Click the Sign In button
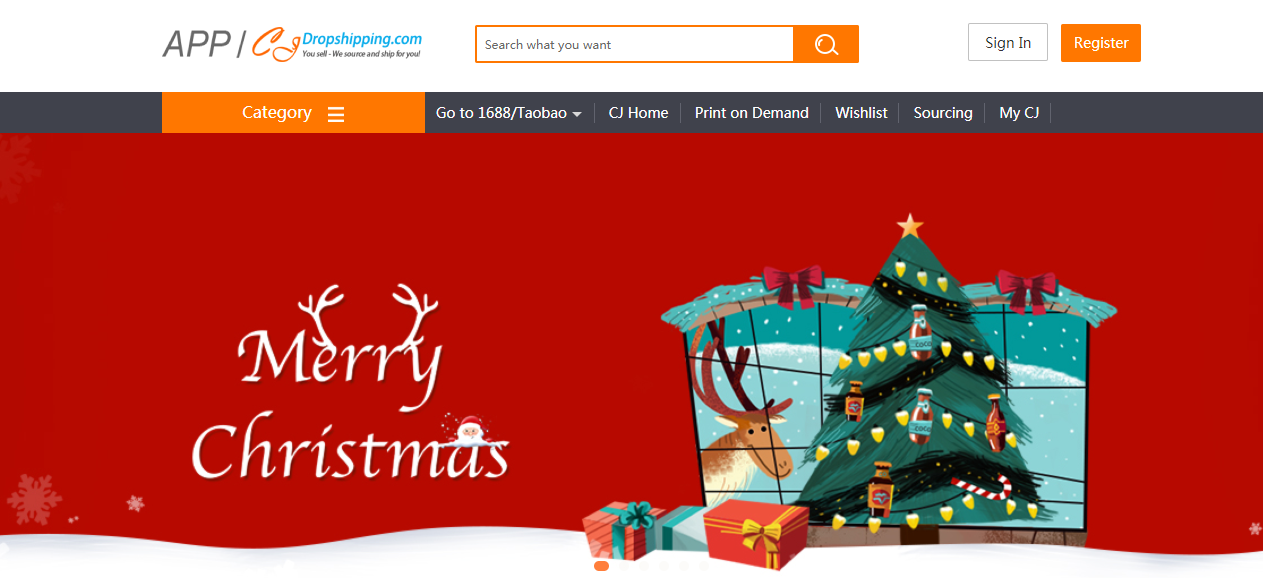The height and width of the screenshot is (578, 1263). (x=1008, y=43)
